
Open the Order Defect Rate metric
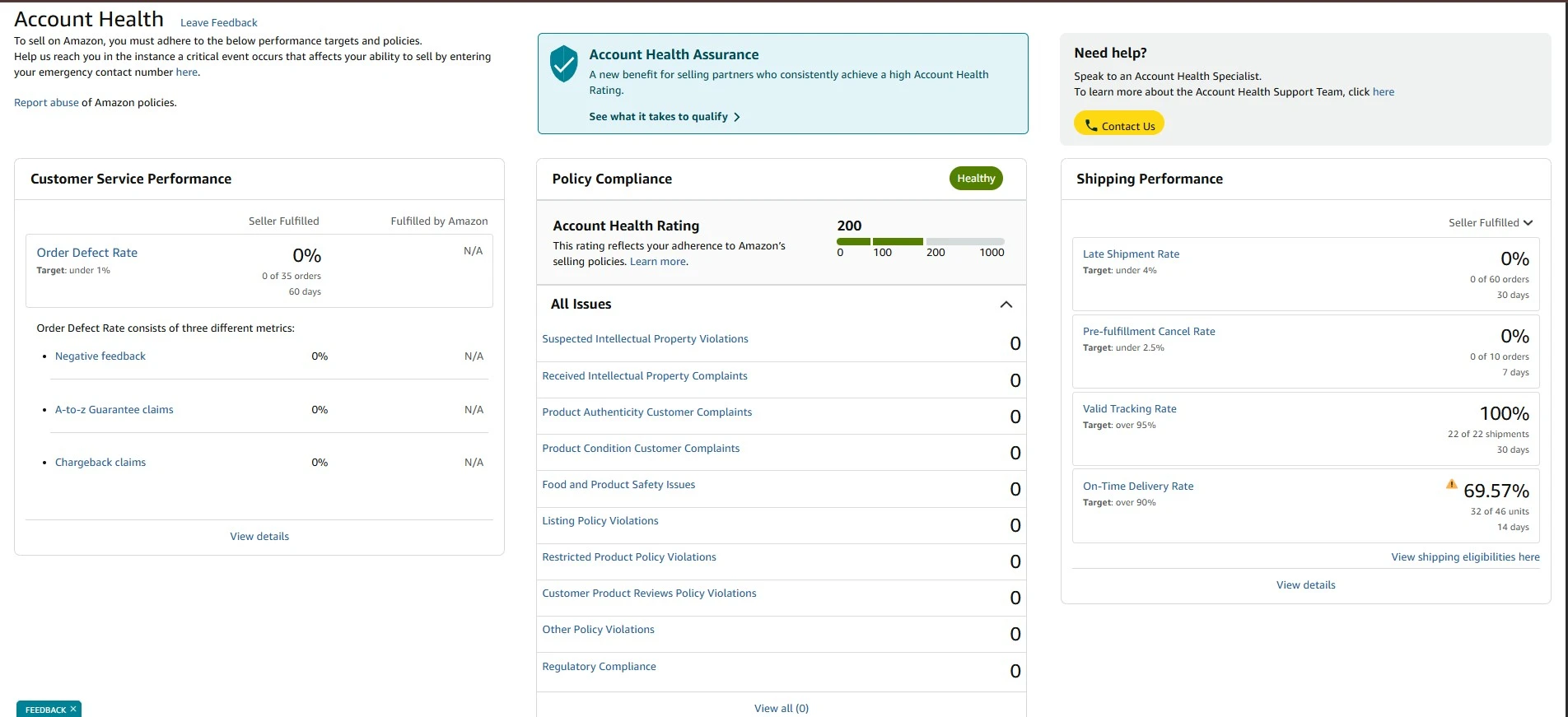[87, 253]
